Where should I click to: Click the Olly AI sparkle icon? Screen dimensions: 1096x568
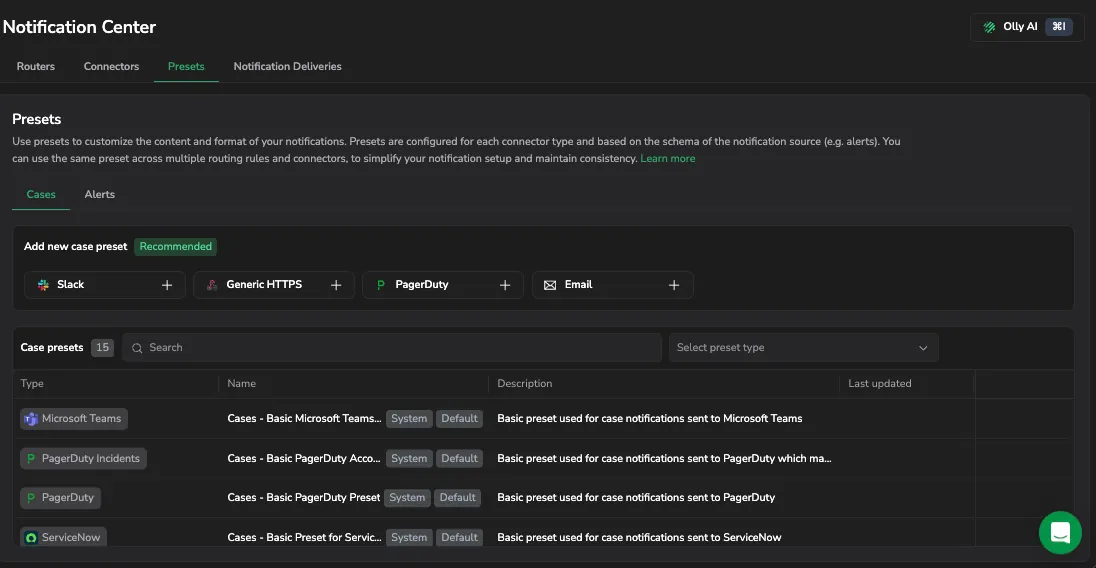(989, 27)
